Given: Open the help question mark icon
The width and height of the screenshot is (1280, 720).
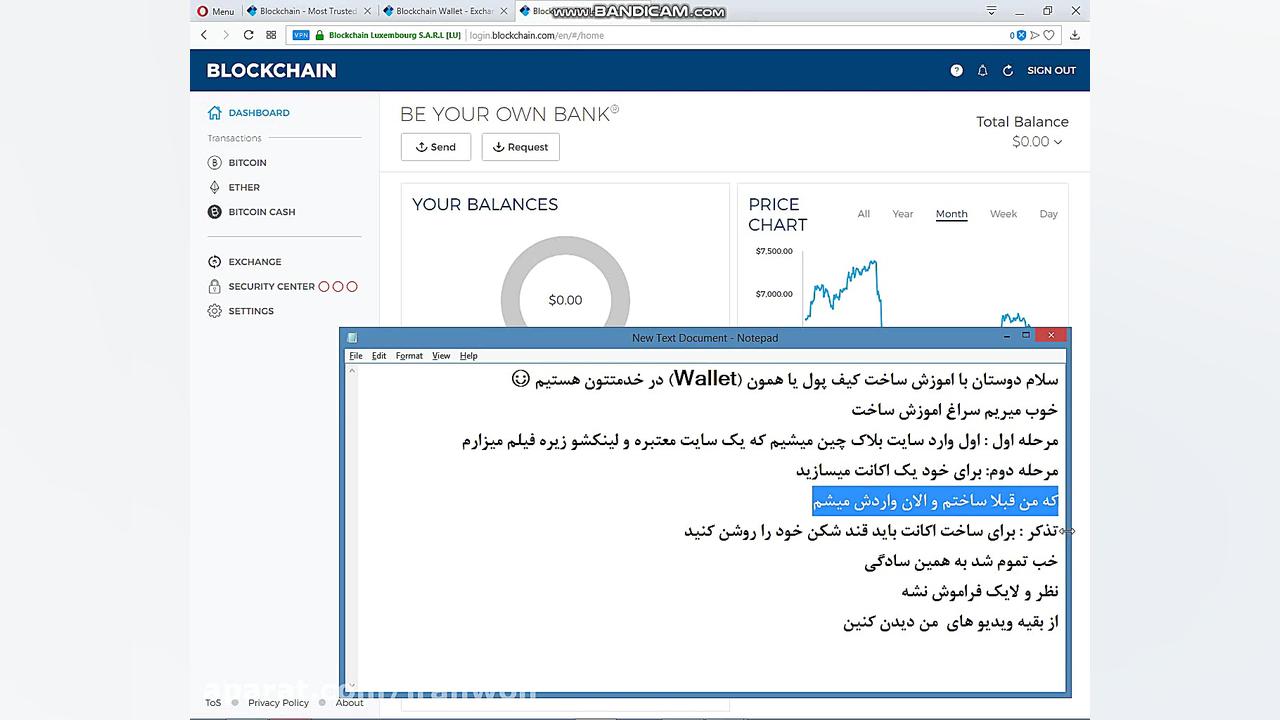Looking at the screenshot, I should pos(956,70).
